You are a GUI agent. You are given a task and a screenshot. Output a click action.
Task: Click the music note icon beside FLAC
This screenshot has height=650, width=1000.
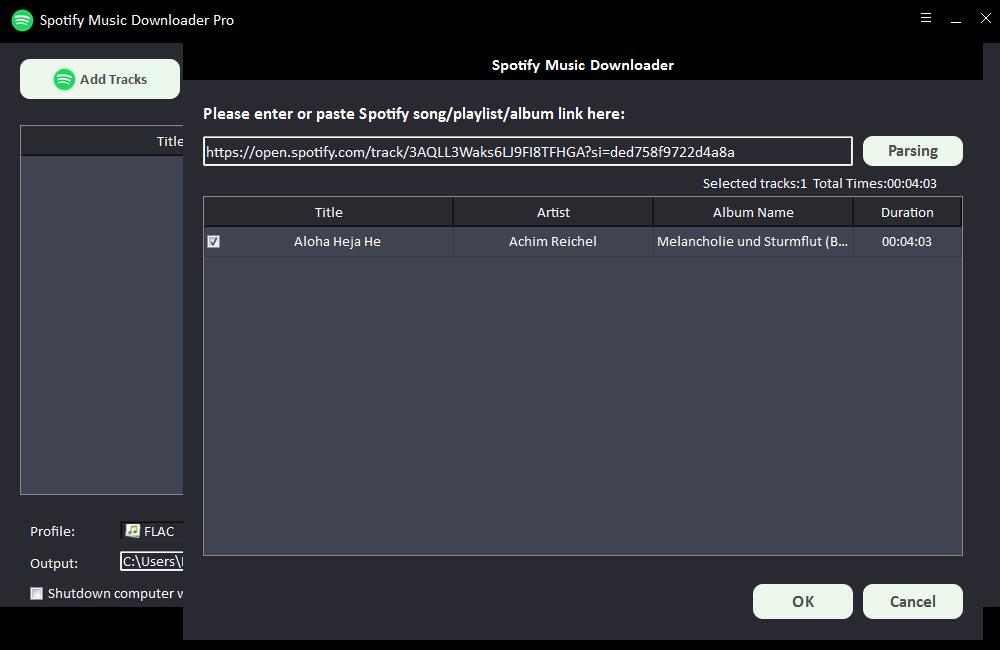point(132,531)
